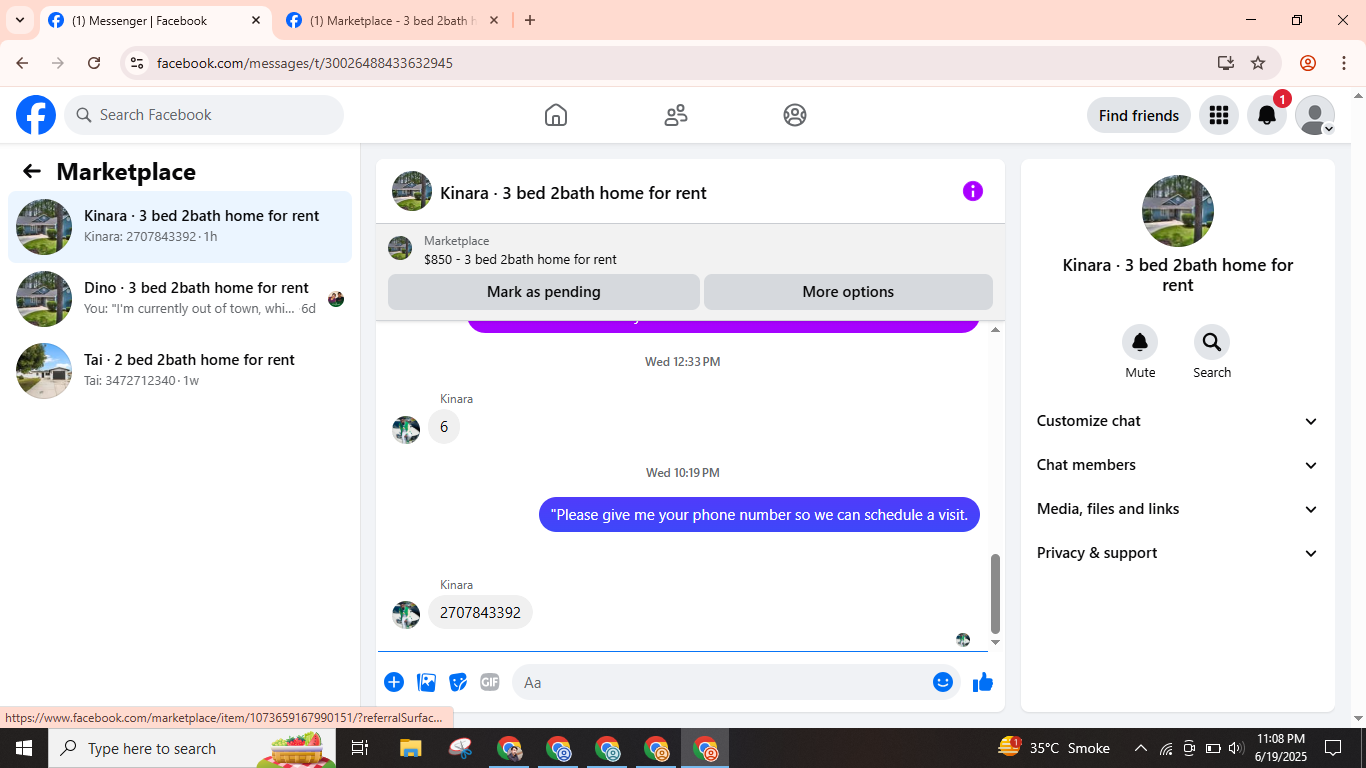Open conversation information purple icon
The width and height of the screenshot is (1366, 768).
click(973, 191)
